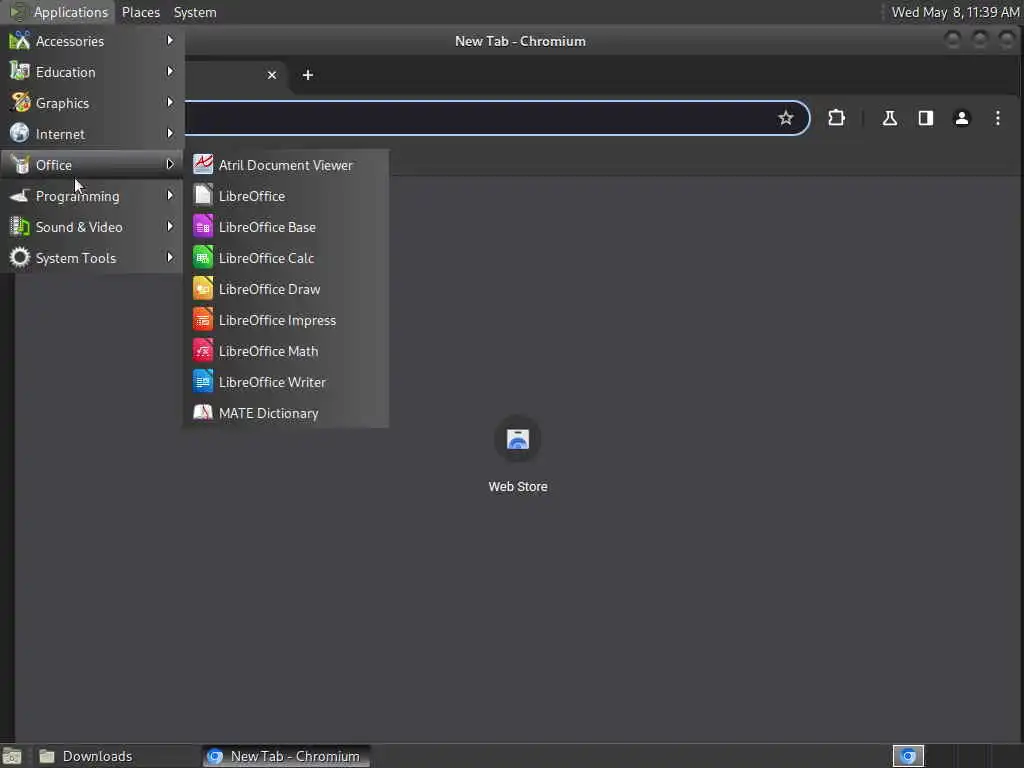This screenshot has height=768, width=1024.
Task: Expand the Education submenu arrow
Action: (x=170, y=71)
